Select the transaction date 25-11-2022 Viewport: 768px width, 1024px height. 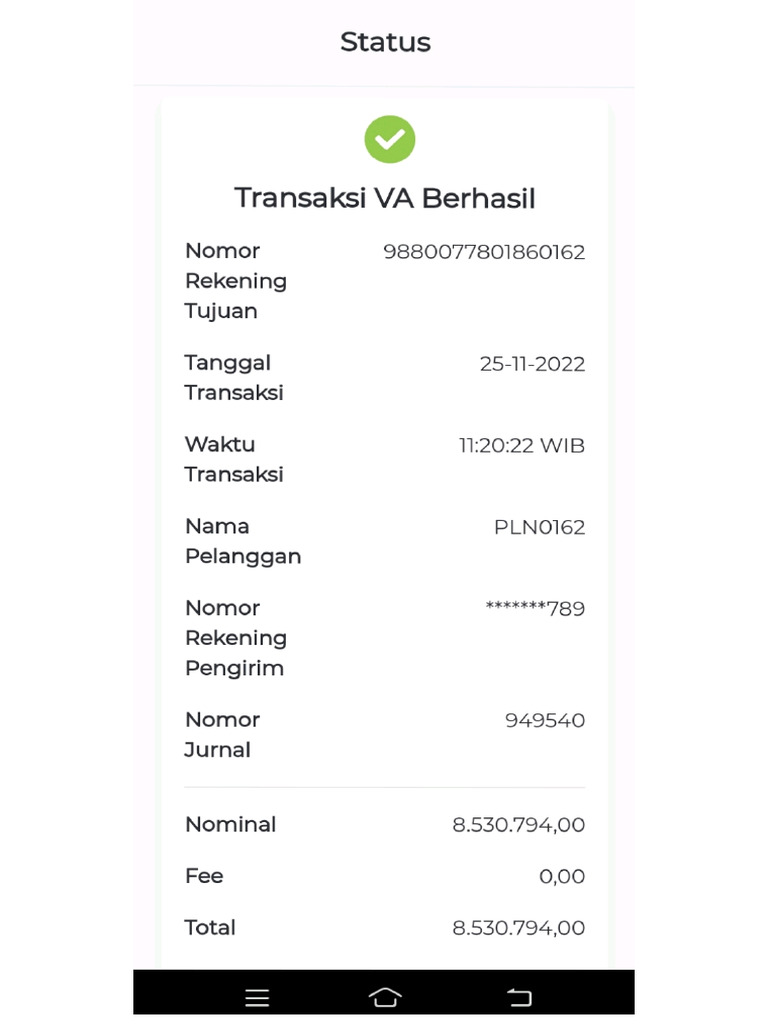pyautogui.click(x=532, y=364)
